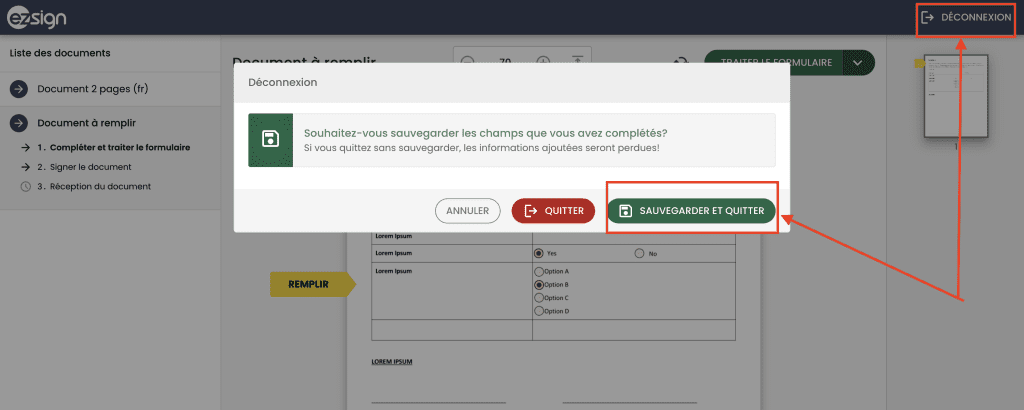1024x410 pixels.
Task: Click clock icon next to Réception du document
Action: [25, 186]
